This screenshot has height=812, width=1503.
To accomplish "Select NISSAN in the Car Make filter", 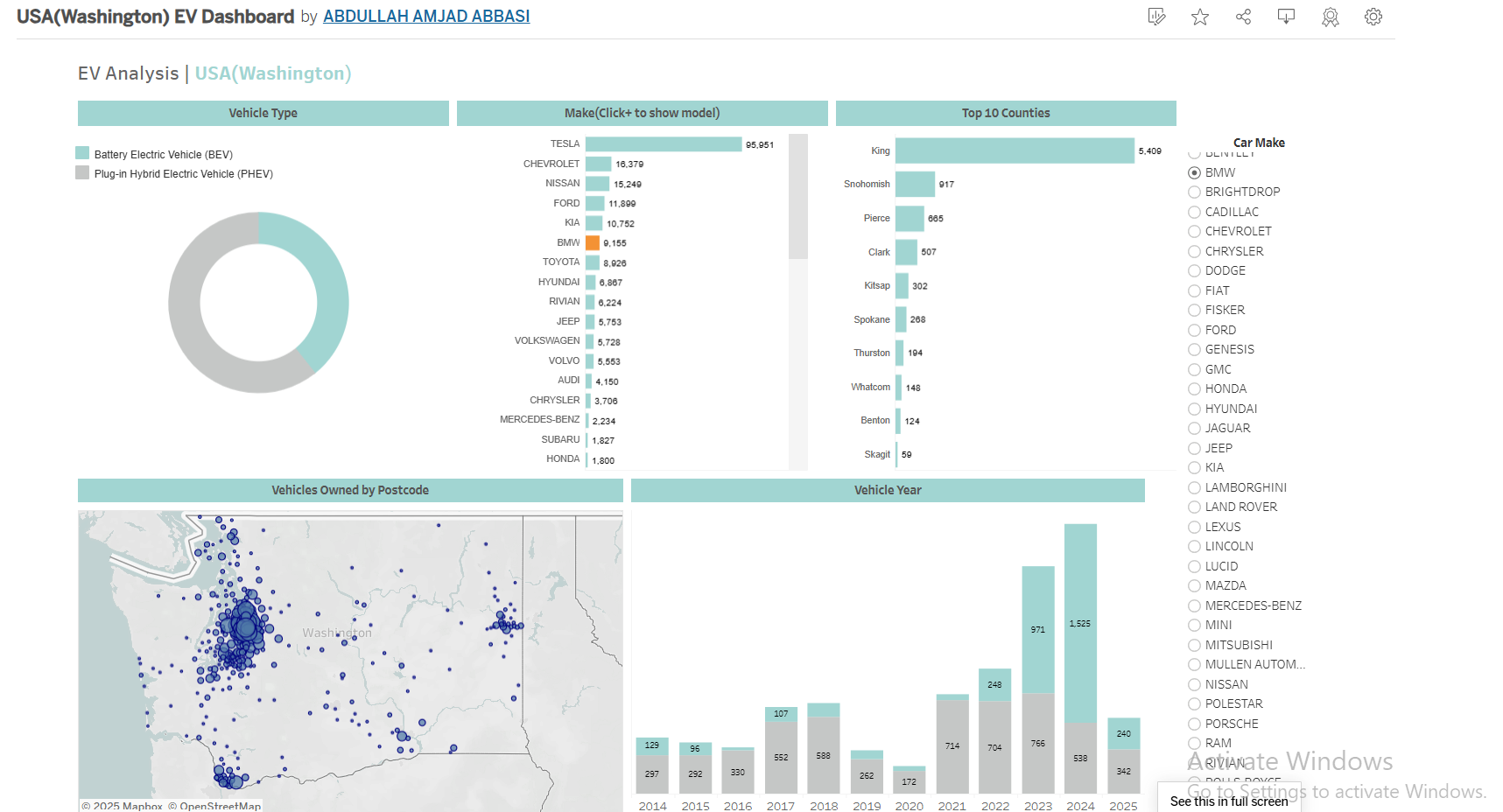I will click(x=1194, y=684).
